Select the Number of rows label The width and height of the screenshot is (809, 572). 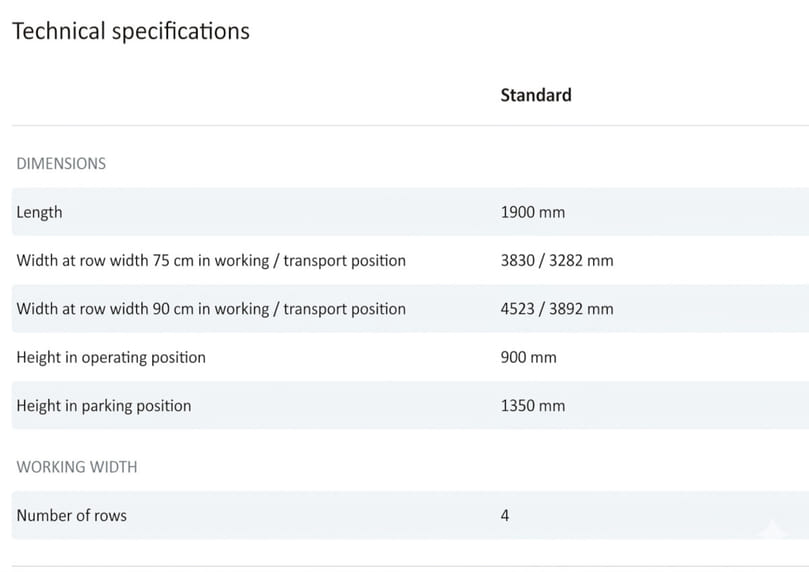pos(72,516)
